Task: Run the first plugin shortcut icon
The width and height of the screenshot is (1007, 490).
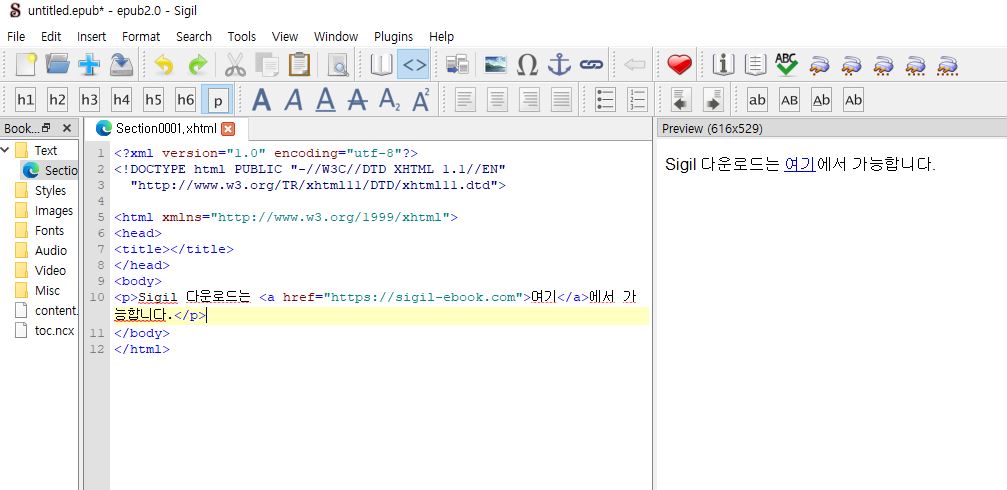Action: pyautogui.click(x=819, y=65)
